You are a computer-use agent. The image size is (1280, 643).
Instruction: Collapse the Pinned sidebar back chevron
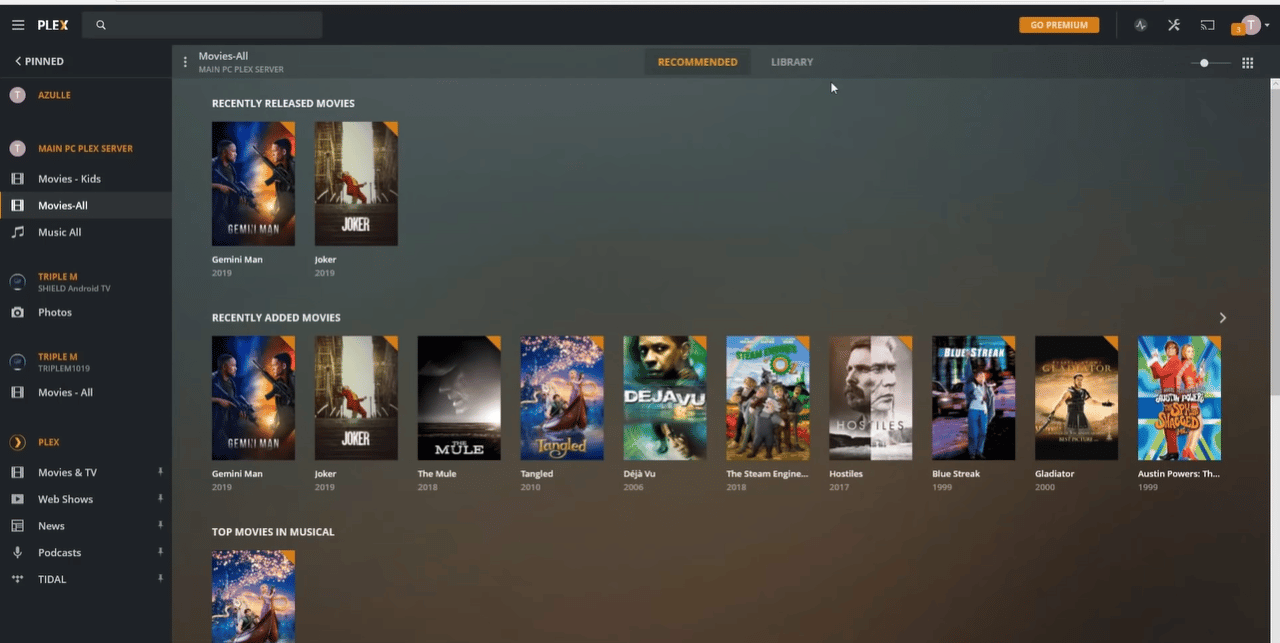click(x=18, y=61)
